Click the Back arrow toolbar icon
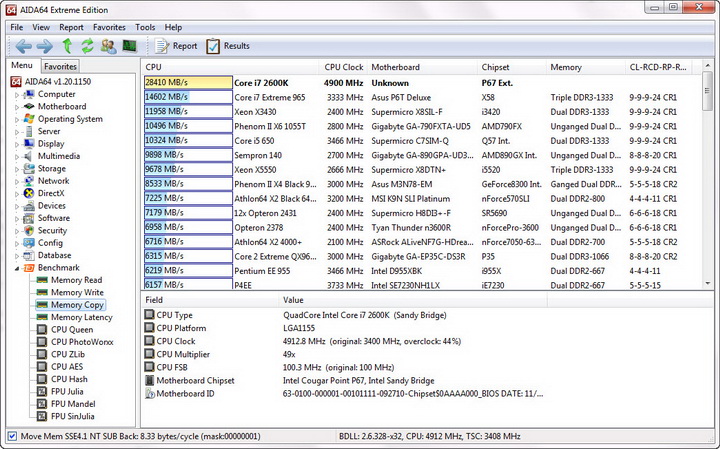The width and height of the screenshot is (720, 449). (23, 46)
